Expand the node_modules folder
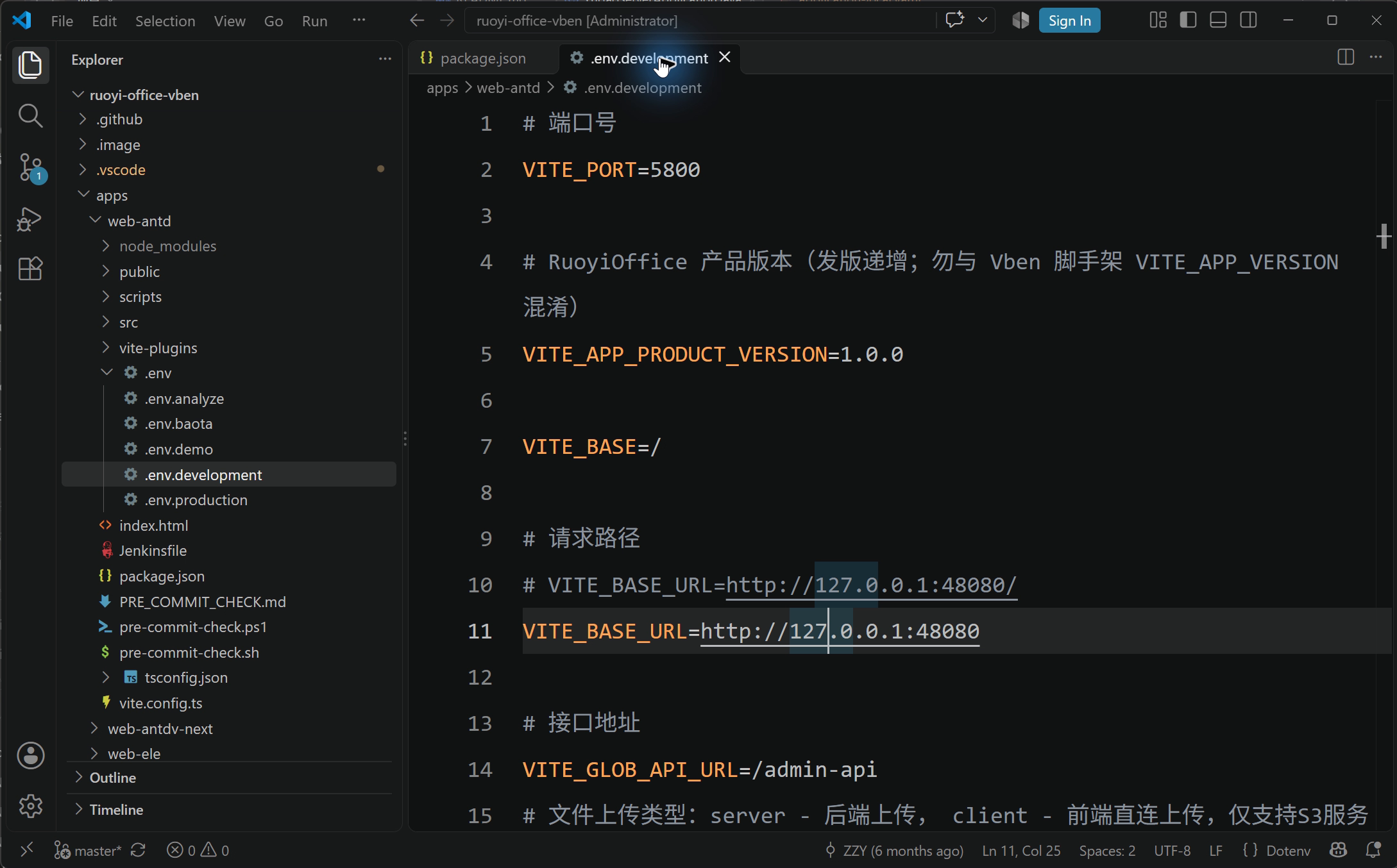The width and height of the screenshot is (1397, 868). [x=106, y=246]
